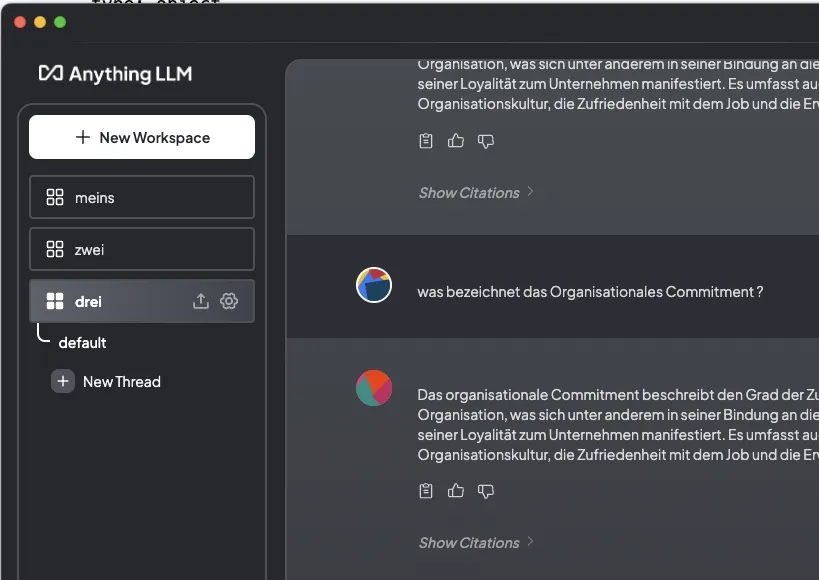The height and width of the screenshot is (580, 819).
Task: Click the grid icon beside meins
Action: coord(55,197)
